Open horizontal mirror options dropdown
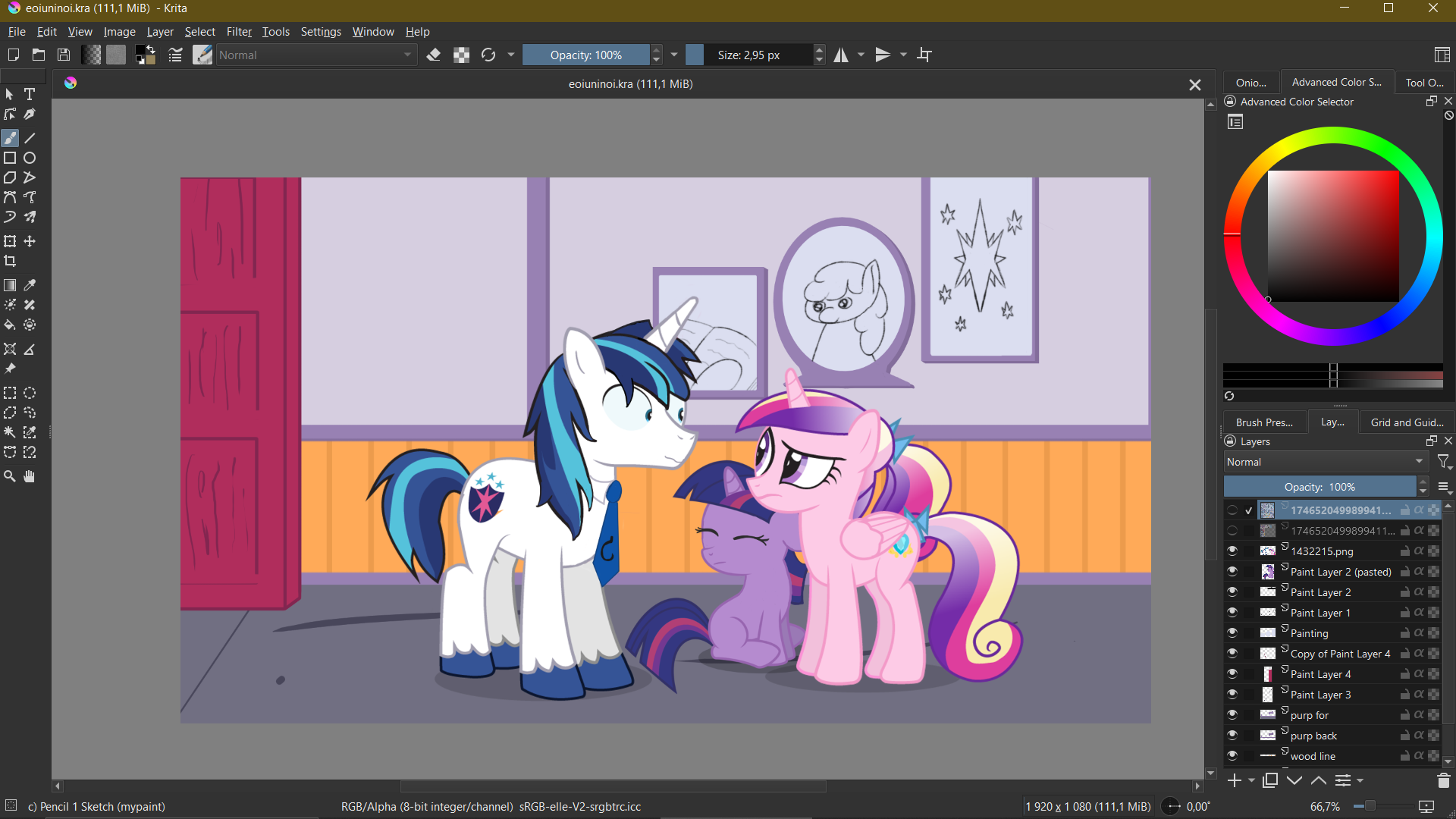 pos(861,55)
